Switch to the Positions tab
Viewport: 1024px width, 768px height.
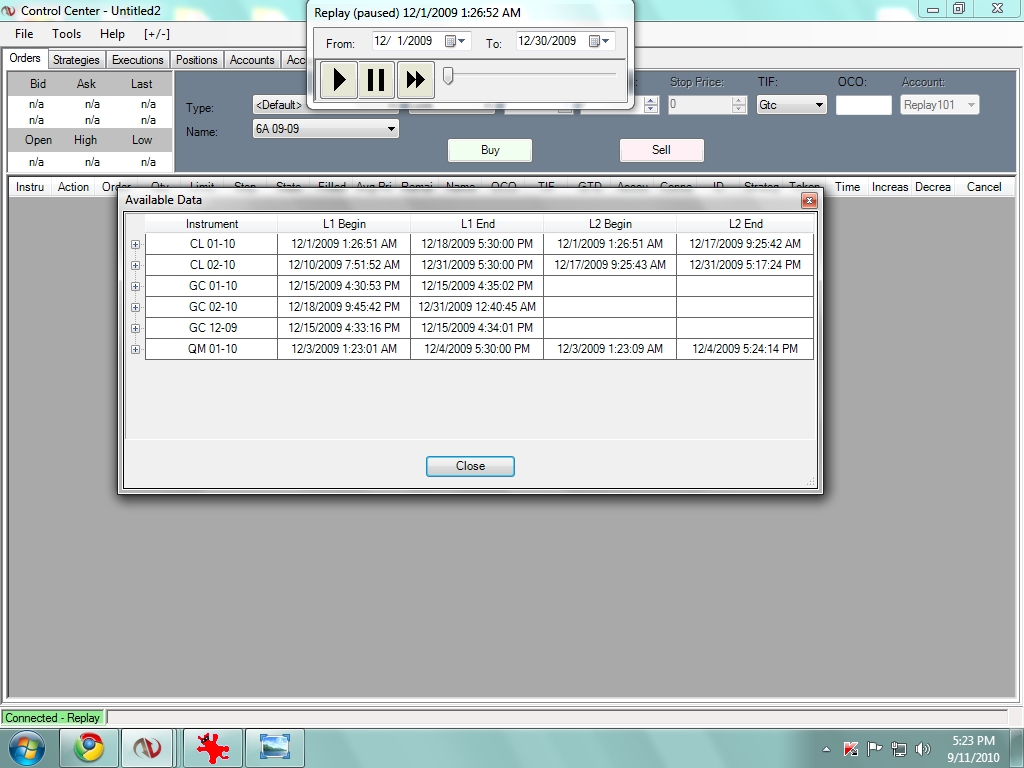tap(197, 60)
